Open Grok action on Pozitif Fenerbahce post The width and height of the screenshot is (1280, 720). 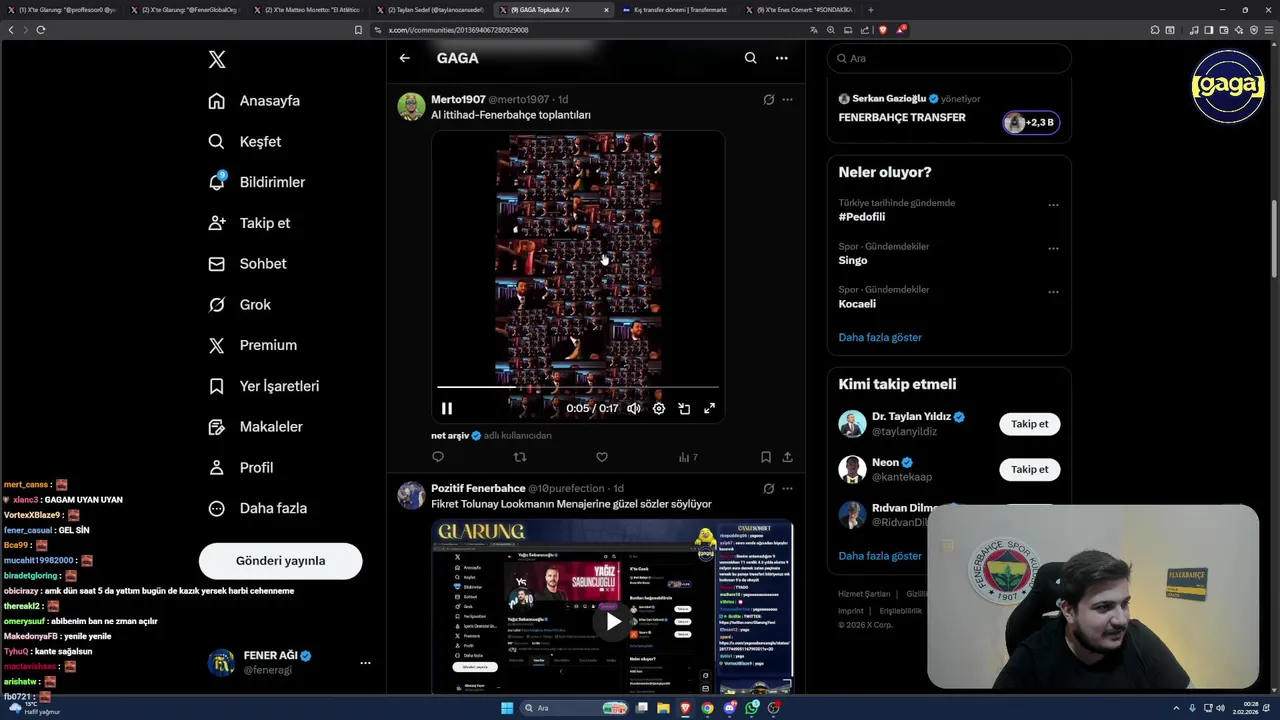[768, 489]
